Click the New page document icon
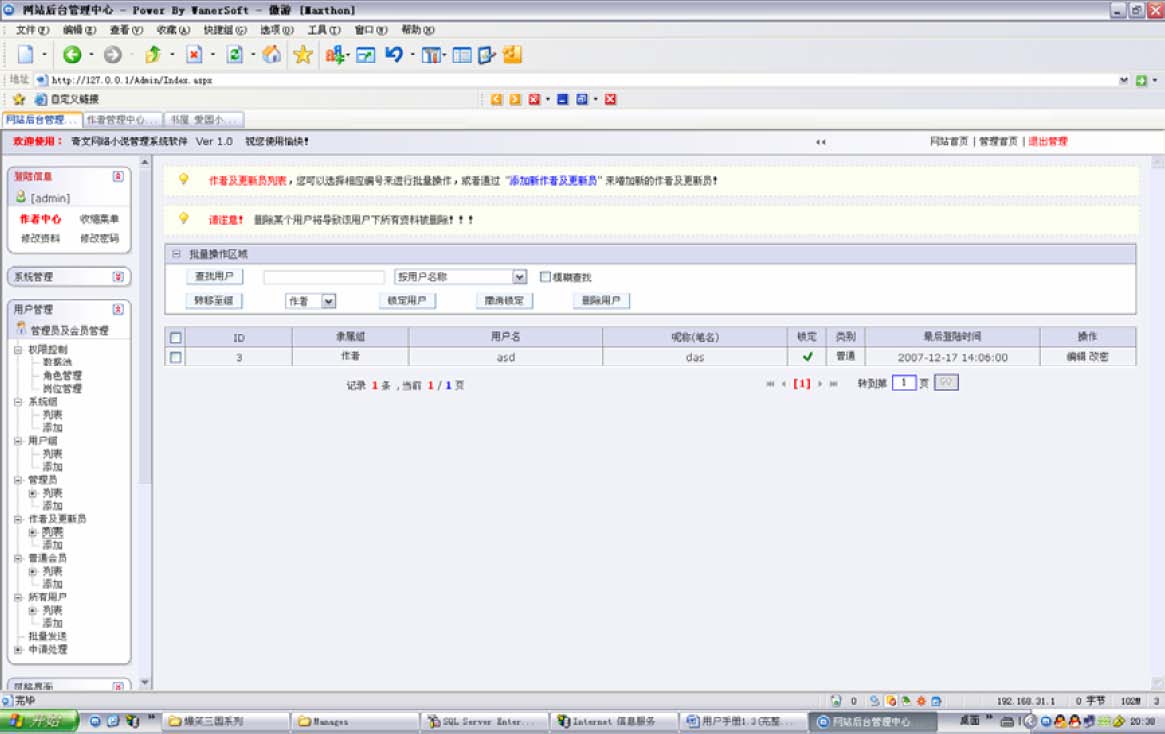1165x734 pixels. pos(26,54)
